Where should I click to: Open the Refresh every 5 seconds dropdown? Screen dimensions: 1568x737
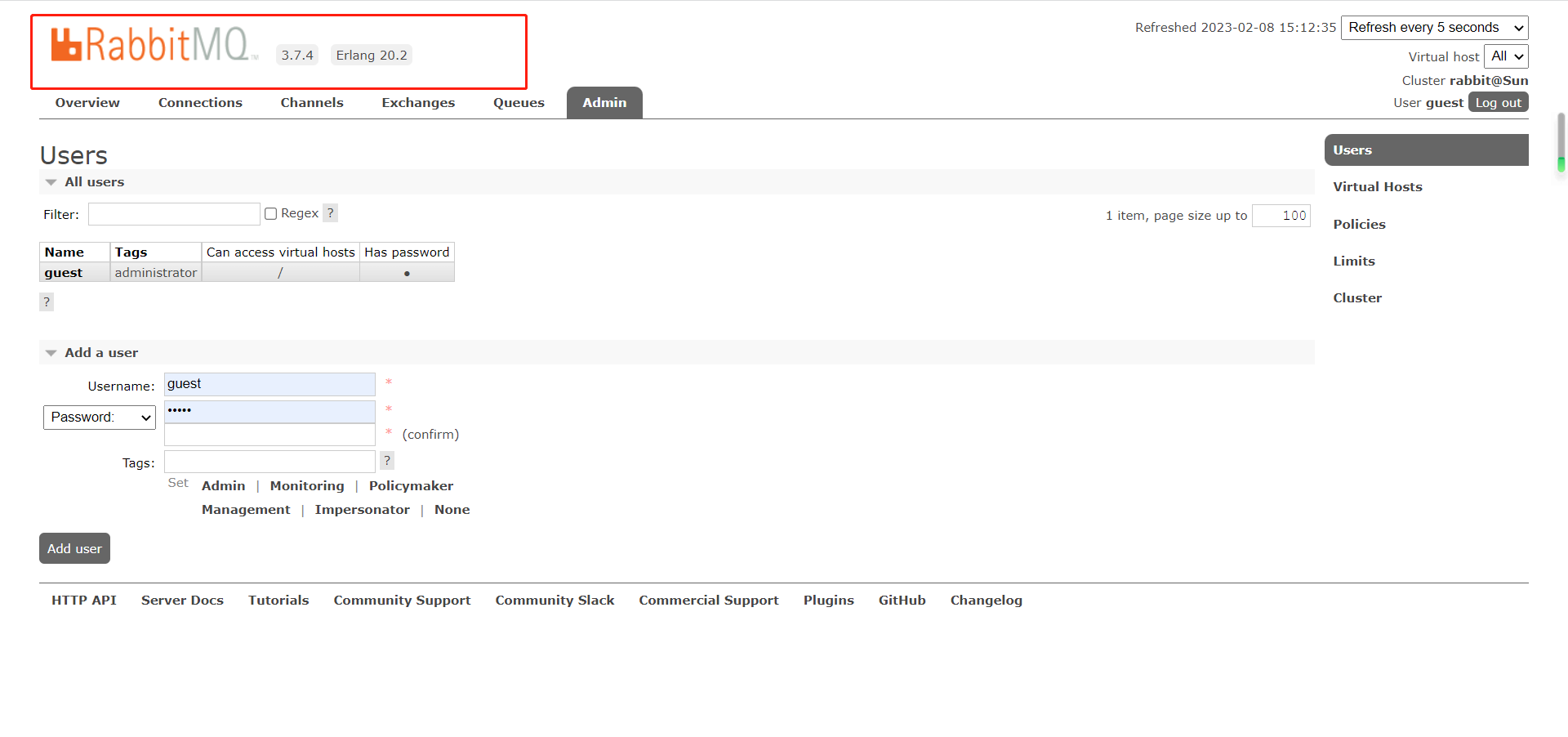coord(1434,28)
